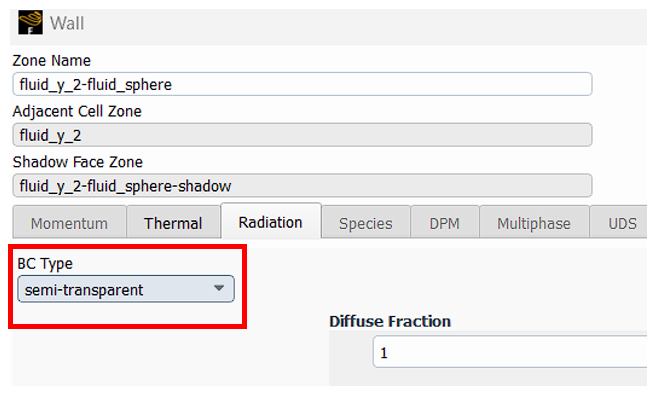Click the Zone Name input field
Viewport: 651px width, 396px height.
pos(302,84)
